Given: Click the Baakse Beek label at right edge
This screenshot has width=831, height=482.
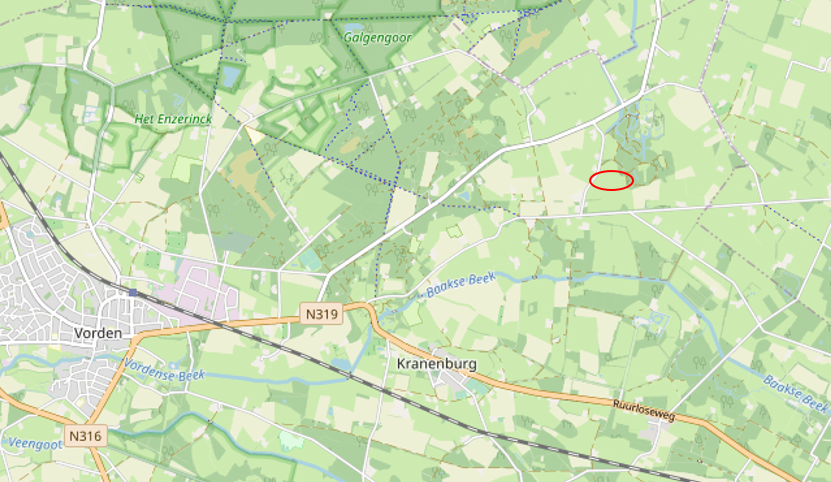Looking at the screenshot, I should [x=795, y=394].
